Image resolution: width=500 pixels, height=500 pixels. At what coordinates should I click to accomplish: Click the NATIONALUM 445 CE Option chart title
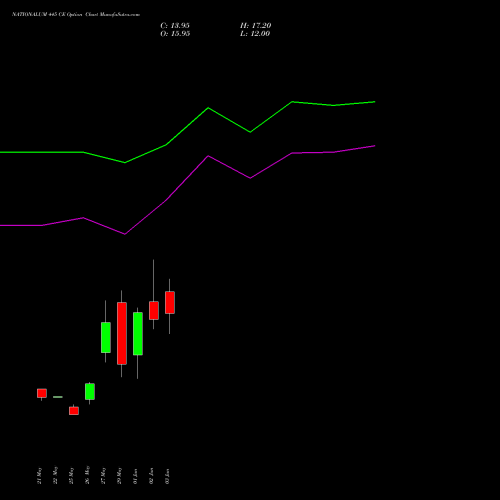(x=76, y=15)
